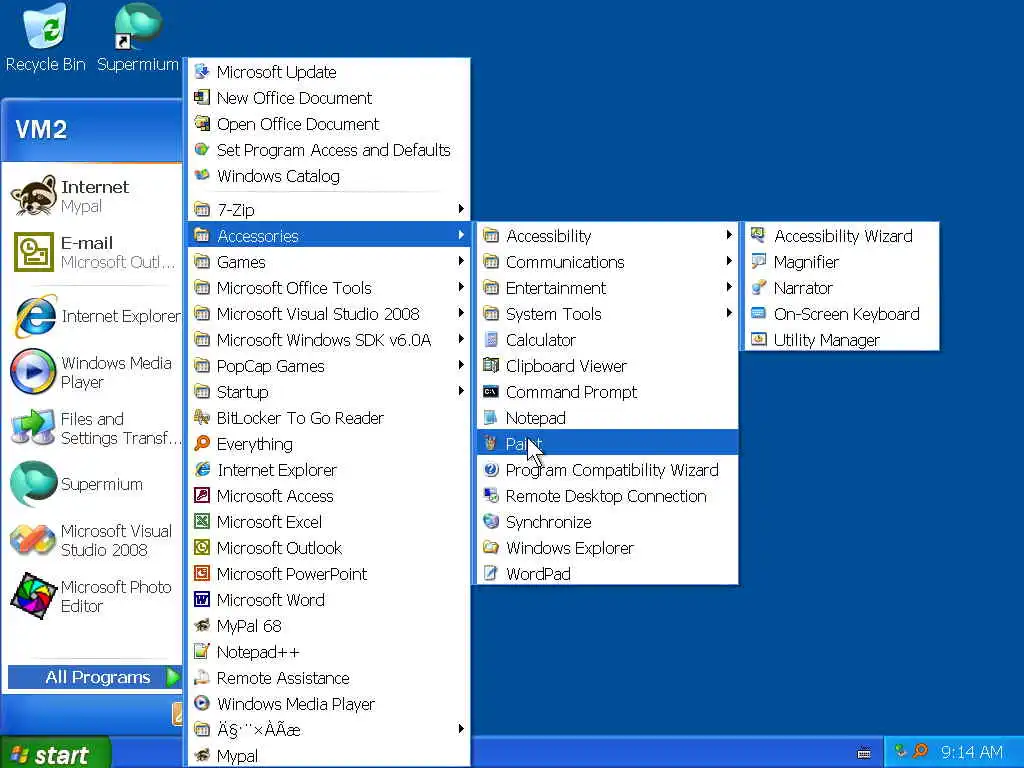
Task: Expand the System Tools submenu arrow
Action: tap(729, 313)
